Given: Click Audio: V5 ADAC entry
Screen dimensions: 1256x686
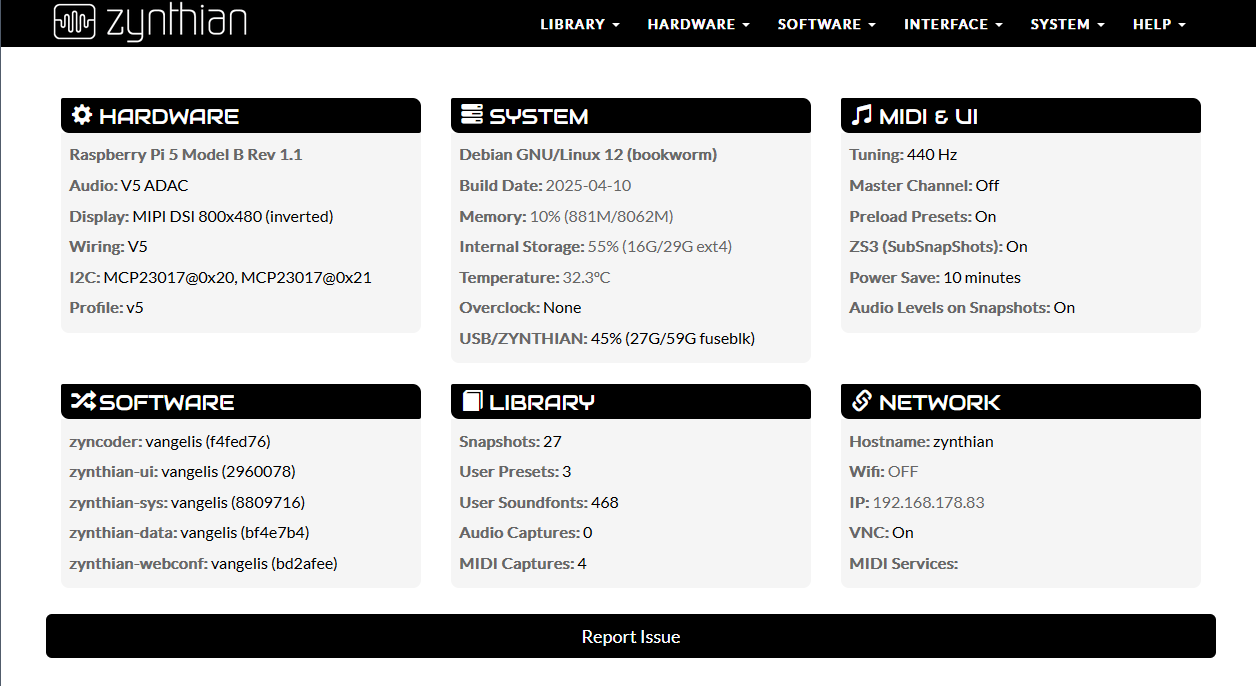Looking at the screenshot, I should coord(129,185).
